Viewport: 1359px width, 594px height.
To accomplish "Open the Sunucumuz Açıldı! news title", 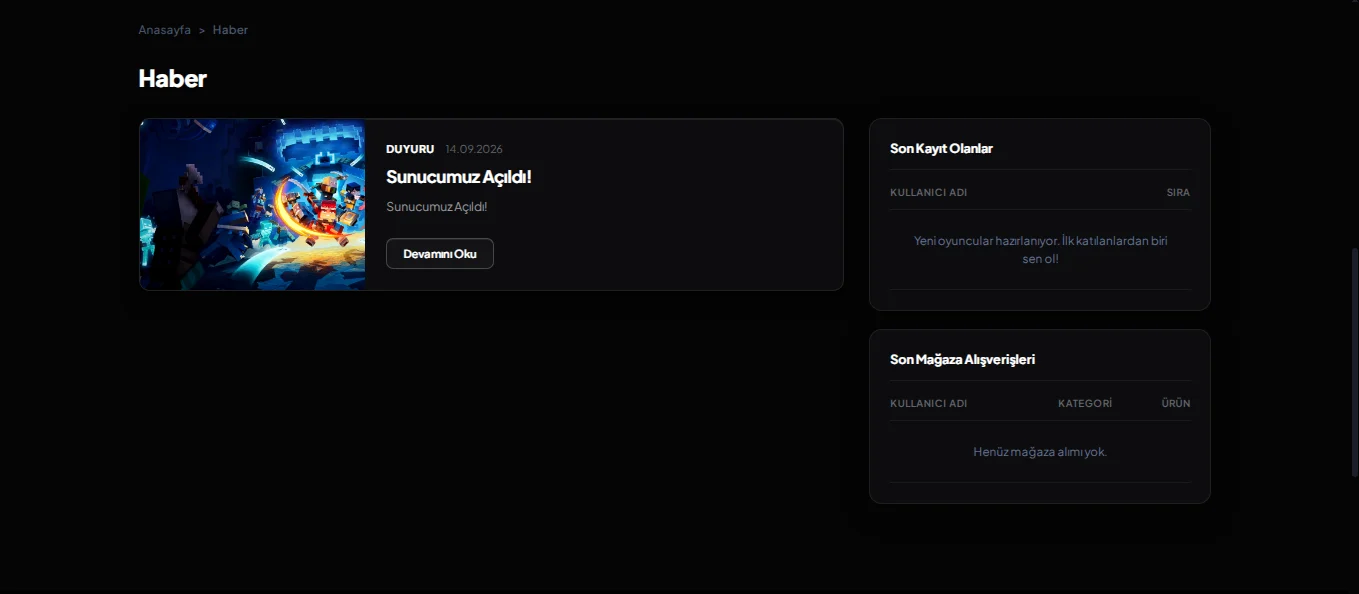I will 459,176.
